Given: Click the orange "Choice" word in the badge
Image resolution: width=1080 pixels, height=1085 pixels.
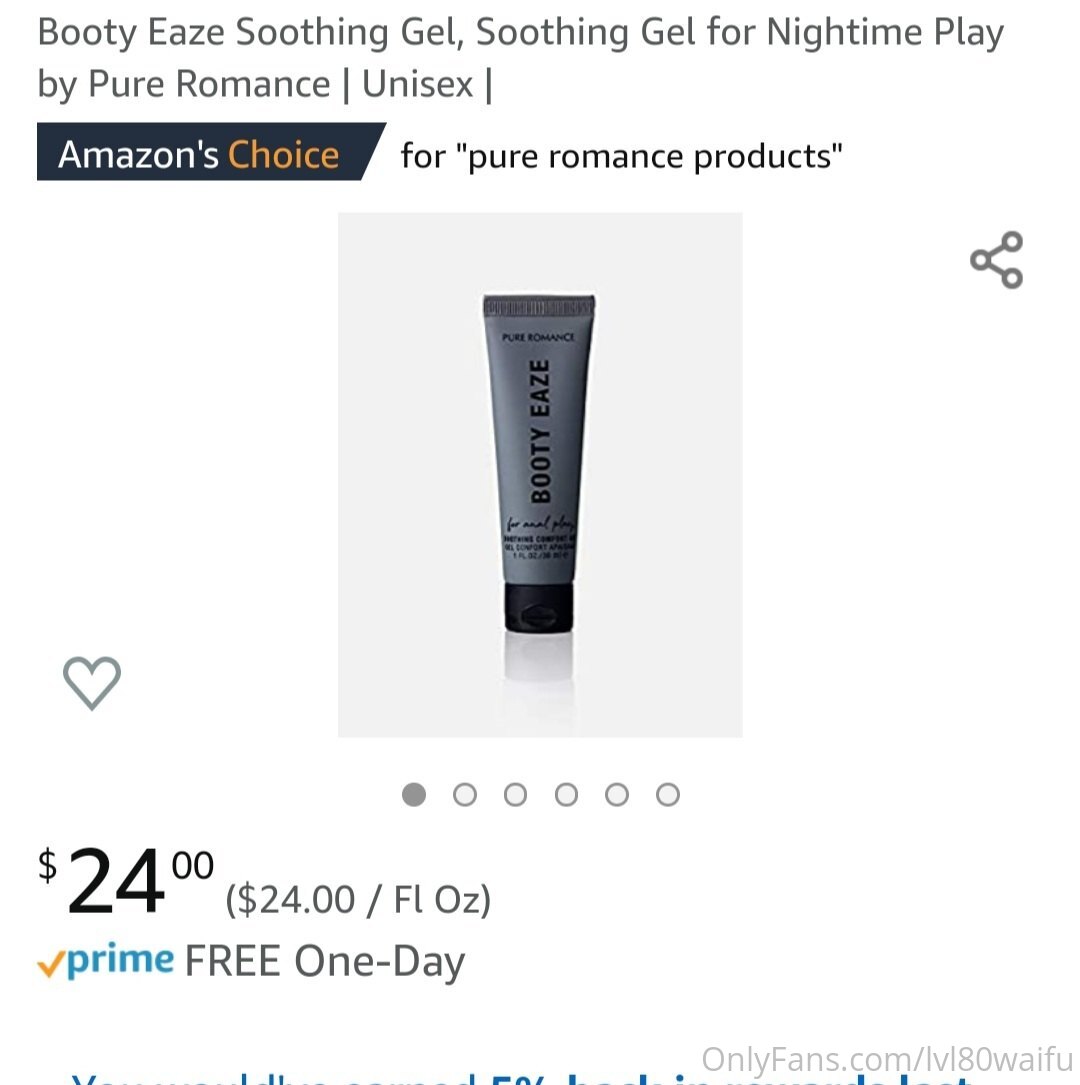Looking at the screenshot, I should click(x=284, y=154).
